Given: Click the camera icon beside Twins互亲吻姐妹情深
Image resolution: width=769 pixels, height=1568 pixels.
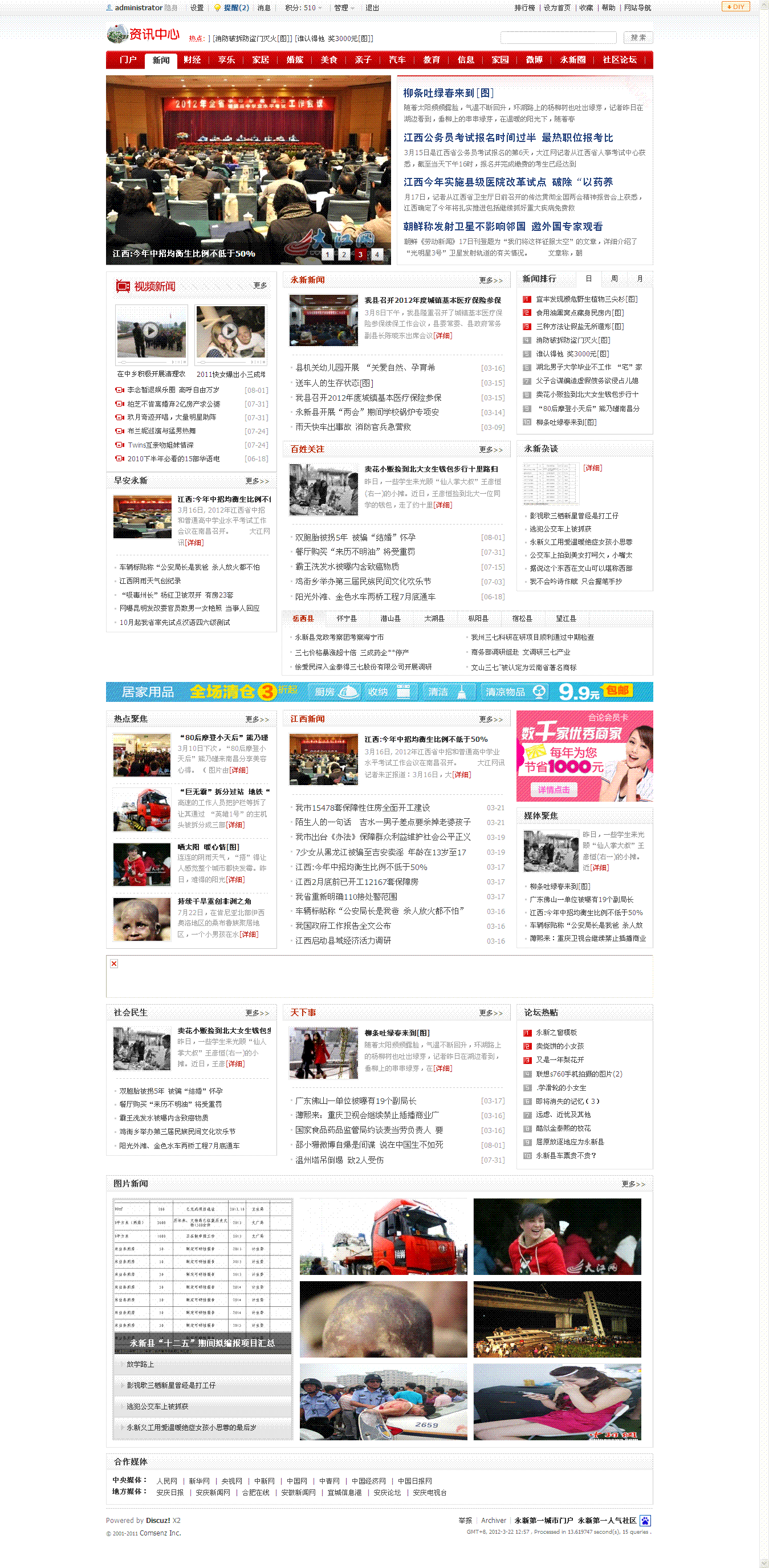Looking at the screenshot, I should [x=119, y=445].
